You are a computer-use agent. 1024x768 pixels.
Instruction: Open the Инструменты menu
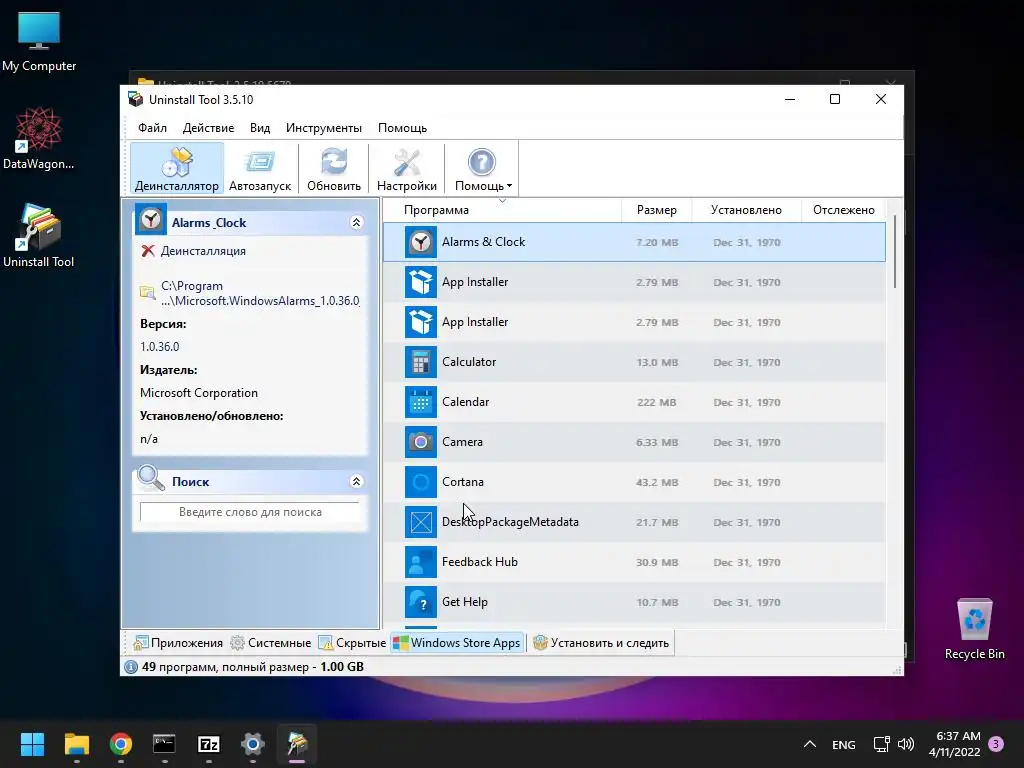coord(324,128)
